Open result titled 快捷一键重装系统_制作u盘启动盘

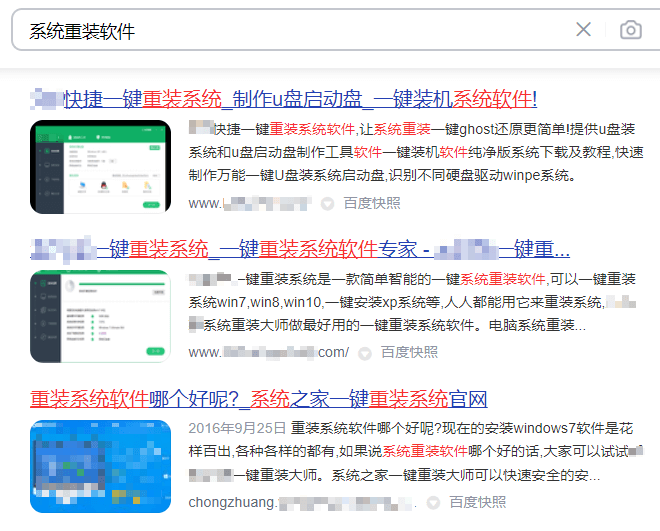tap(284, 100)
